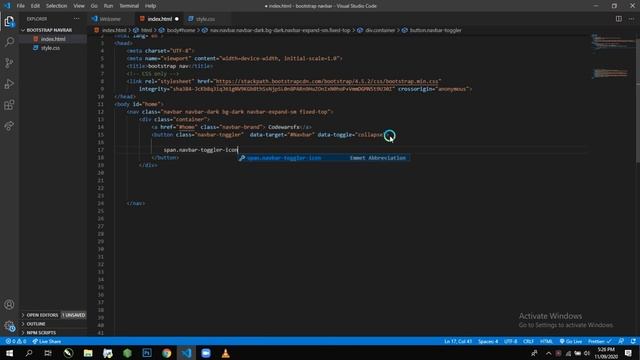This screenshot has width=640, height=360.
Task: Click the feedback icon in status bar
Action: tap(621, 341)
